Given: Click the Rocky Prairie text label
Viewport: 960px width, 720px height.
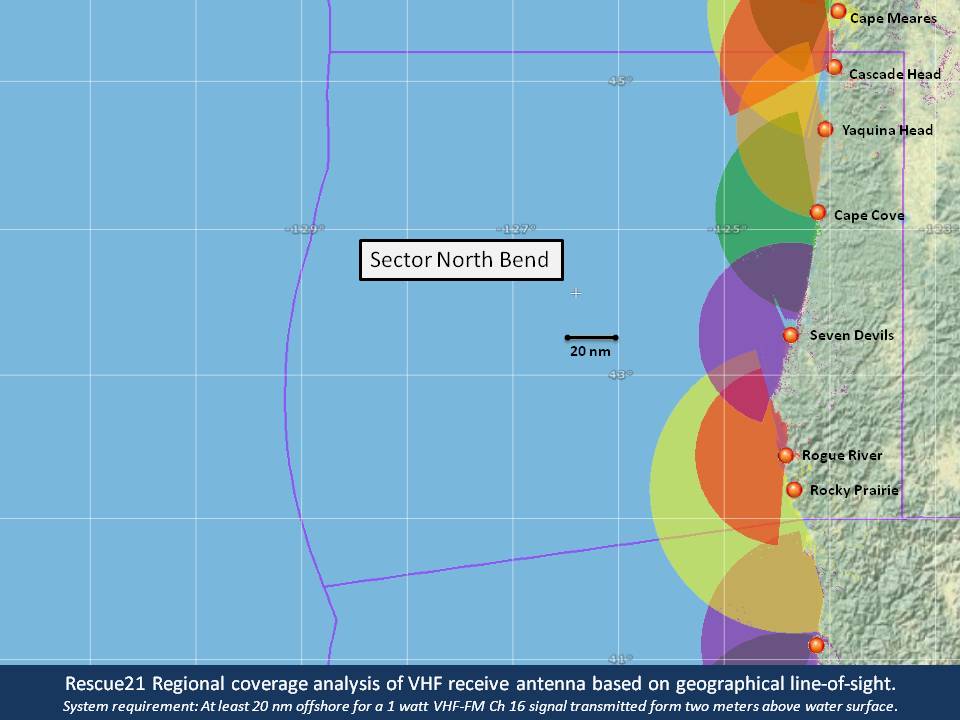Looking at the screenshot, I should (854, 490).
